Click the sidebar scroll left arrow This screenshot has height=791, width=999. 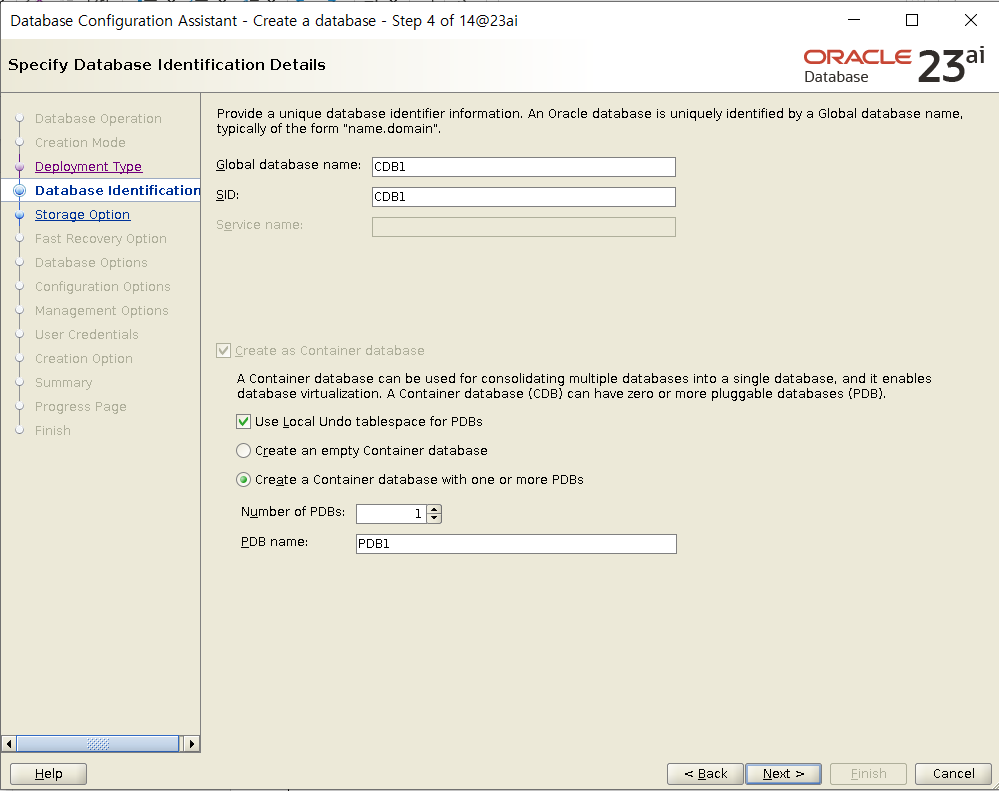pyautogui.click(x=9, y=743)
